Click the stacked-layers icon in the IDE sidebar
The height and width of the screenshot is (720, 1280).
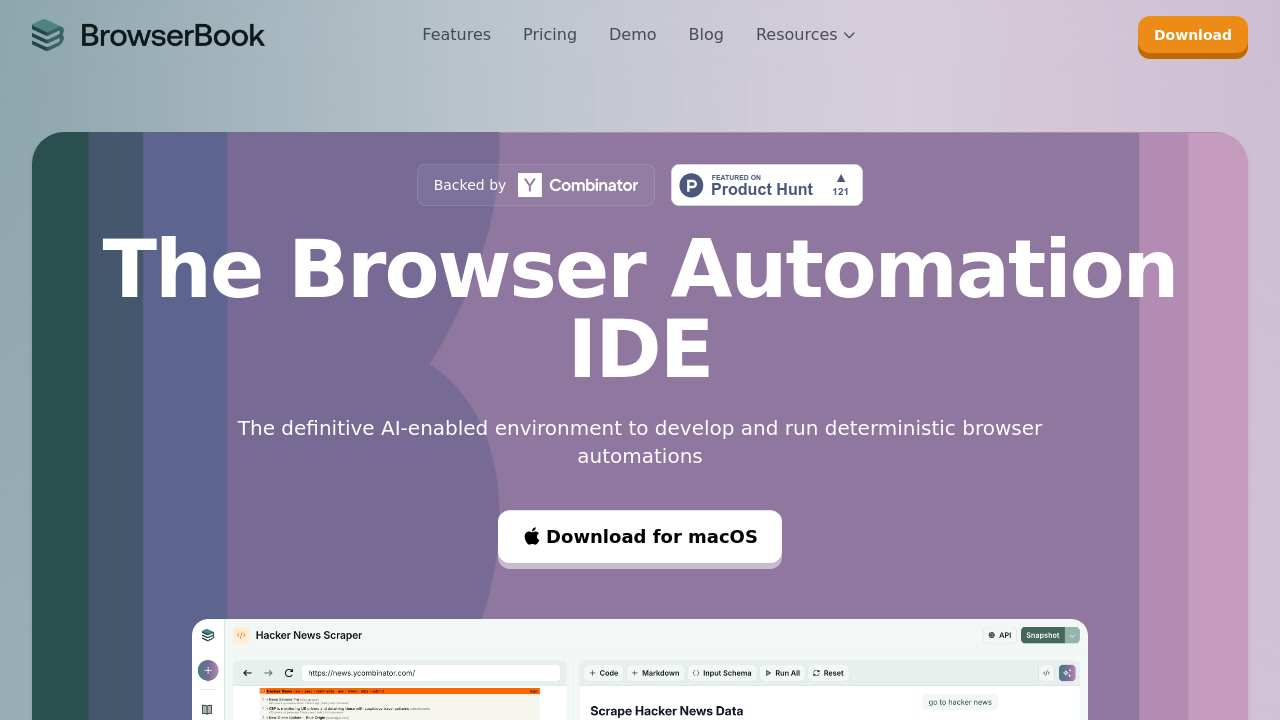[207, 635]
